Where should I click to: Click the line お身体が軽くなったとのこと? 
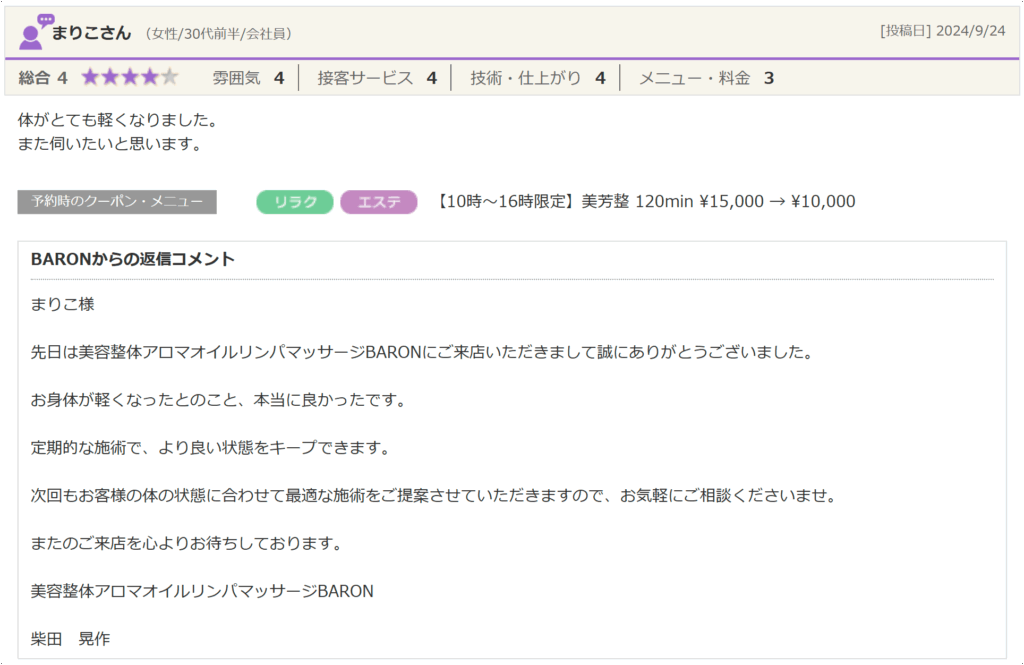click(x=219, y=400)
